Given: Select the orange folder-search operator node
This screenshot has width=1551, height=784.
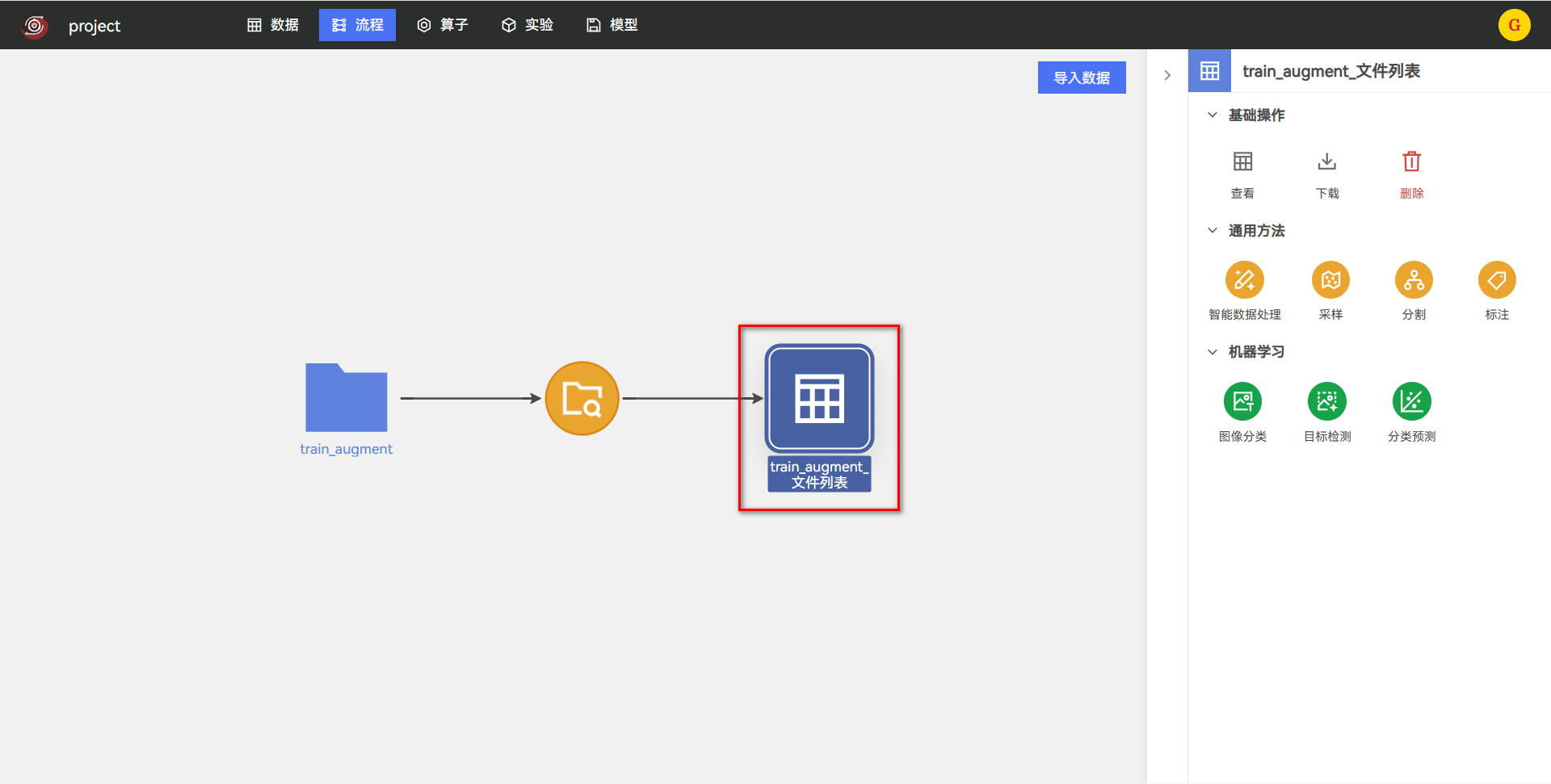Looking at the screenshot, I should point(582,398).
